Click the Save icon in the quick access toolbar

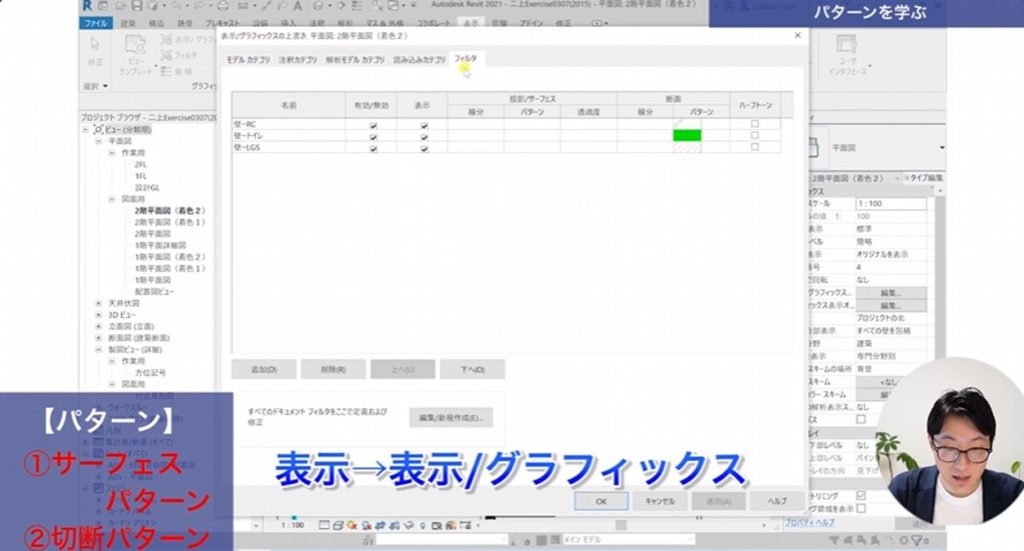tap(130, 6)
